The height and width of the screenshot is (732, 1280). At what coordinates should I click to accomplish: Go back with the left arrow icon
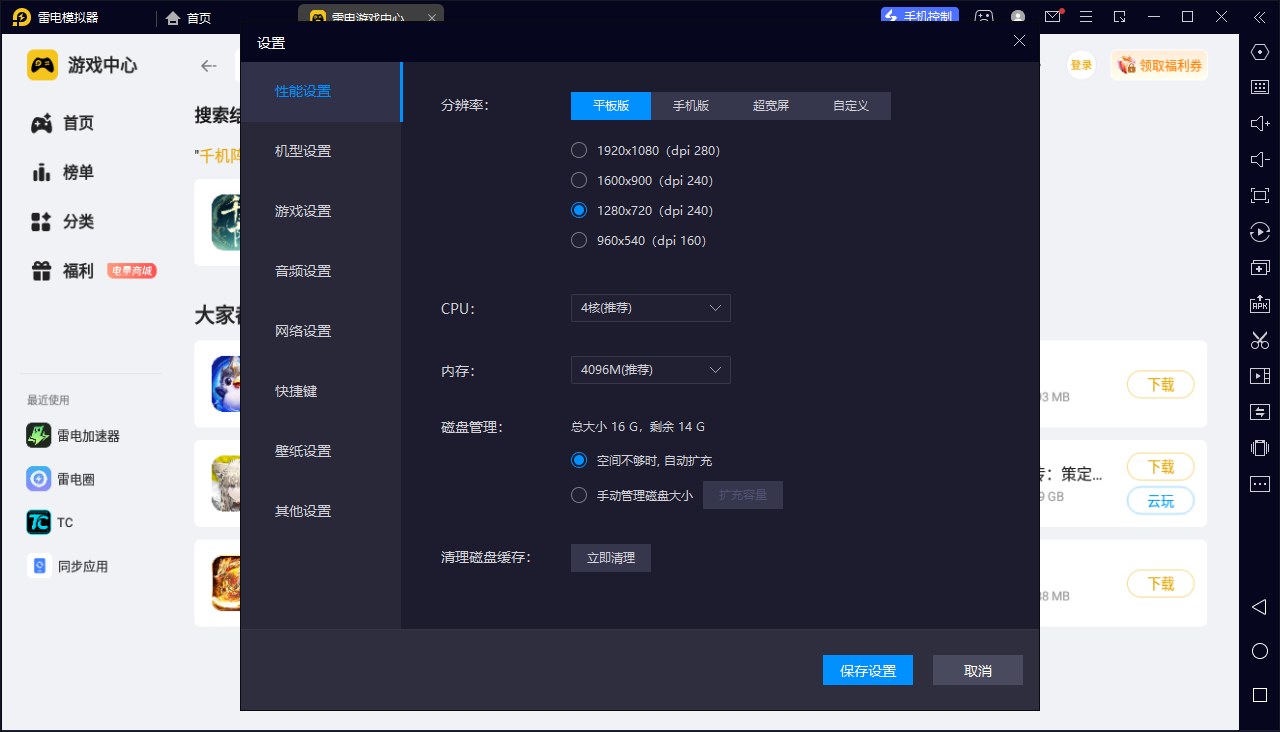209,66
